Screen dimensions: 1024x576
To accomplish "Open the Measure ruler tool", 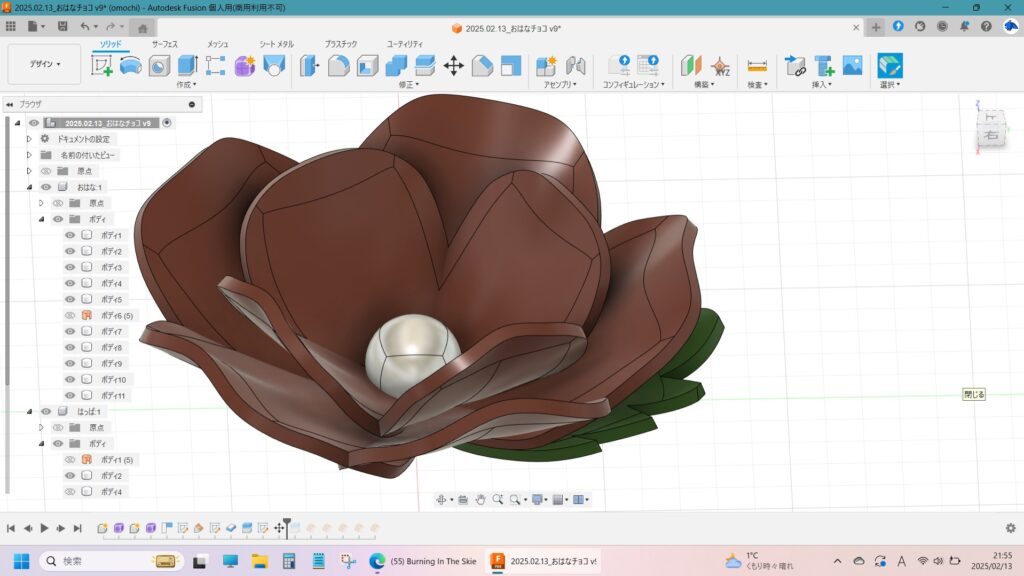I will tap(757, 66).
